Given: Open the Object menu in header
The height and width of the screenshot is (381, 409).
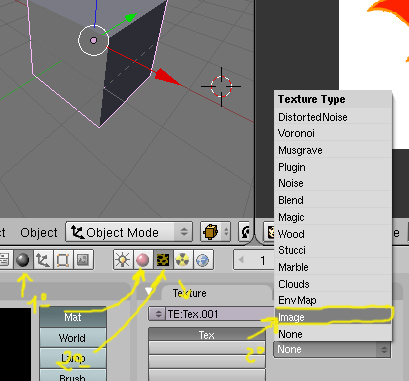Looking at the screenshot, I should [39, 232].
